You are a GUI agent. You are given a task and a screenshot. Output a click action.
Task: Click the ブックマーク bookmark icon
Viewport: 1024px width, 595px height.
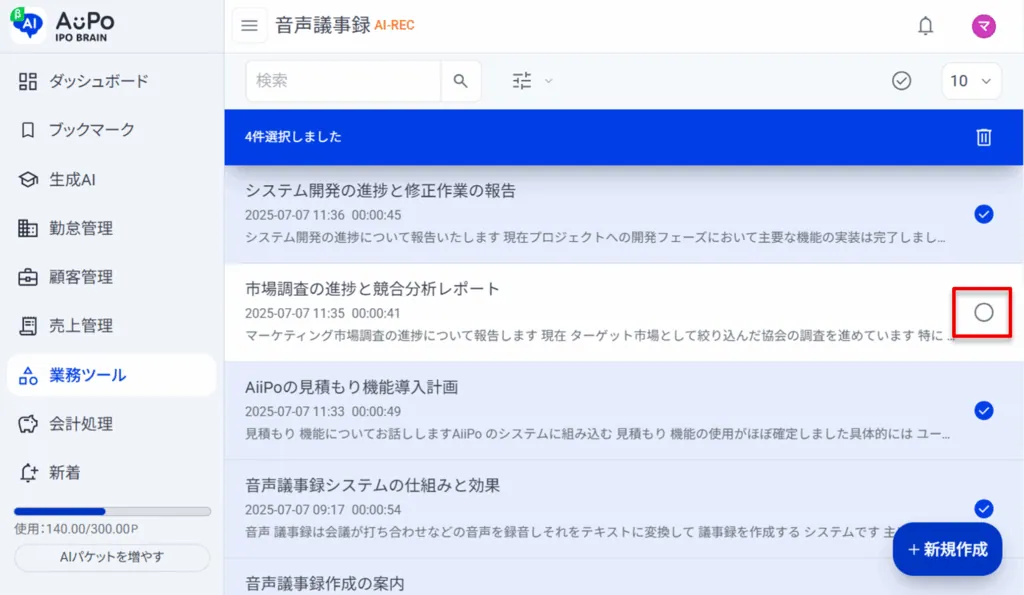pos(27,130)
